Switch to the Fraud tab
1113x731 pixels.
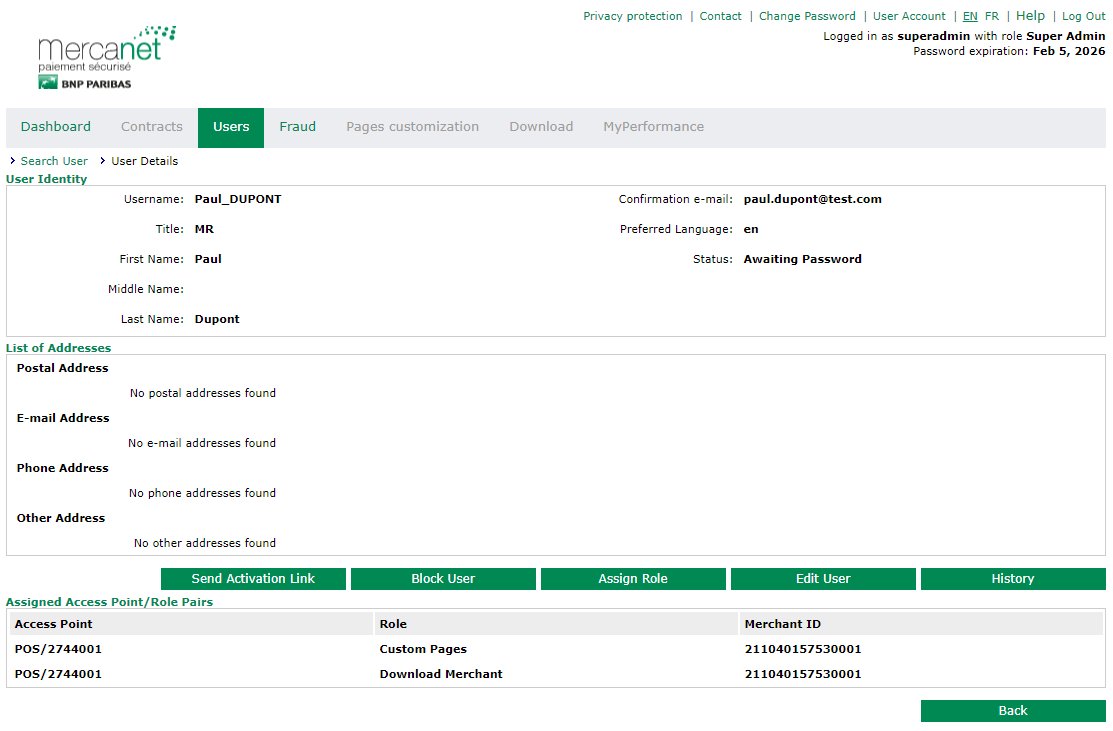click(297, 127)
